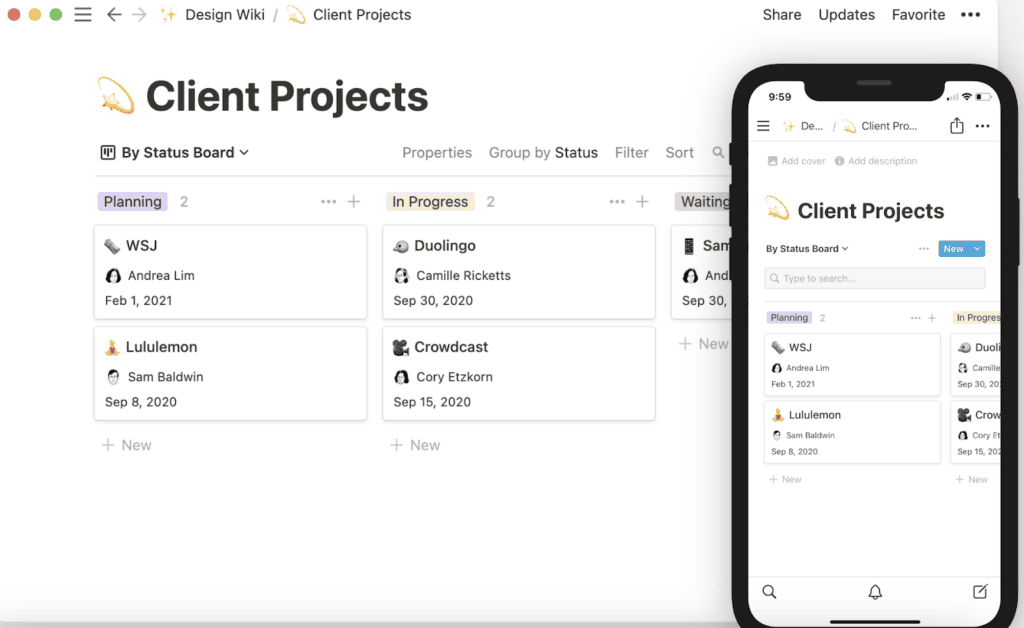Open desktop In Progress column options ellipsis
The image size is (1024, 628).
[x=617, y=202]
